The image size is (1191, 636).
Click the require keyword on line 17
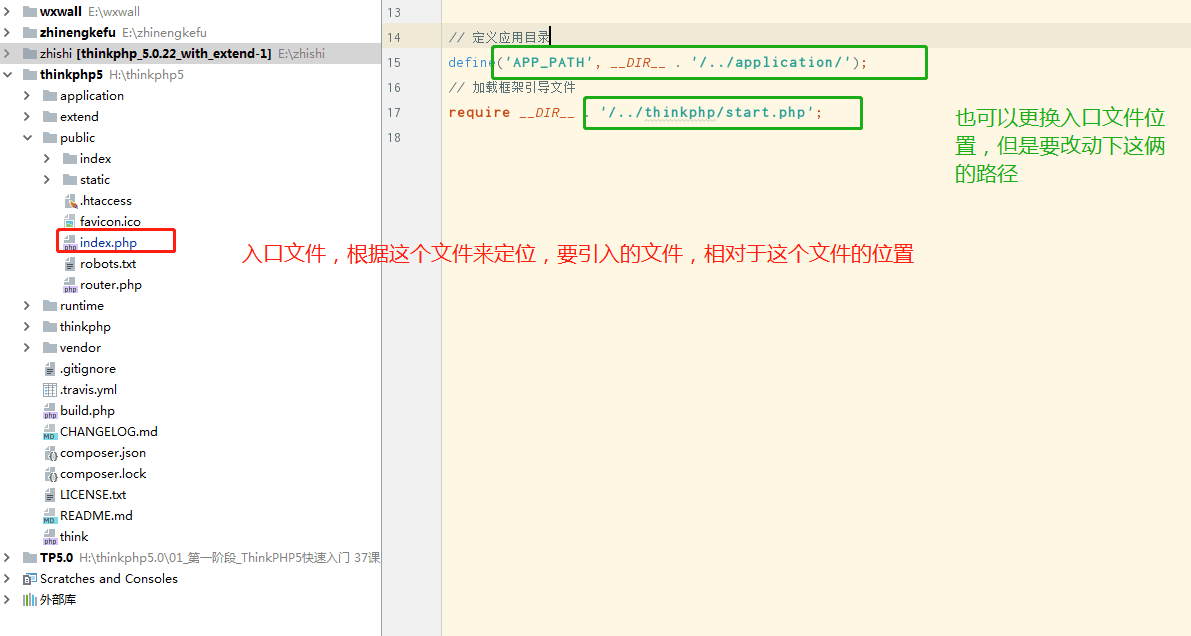pyautogui.click(x=479, y=112)
